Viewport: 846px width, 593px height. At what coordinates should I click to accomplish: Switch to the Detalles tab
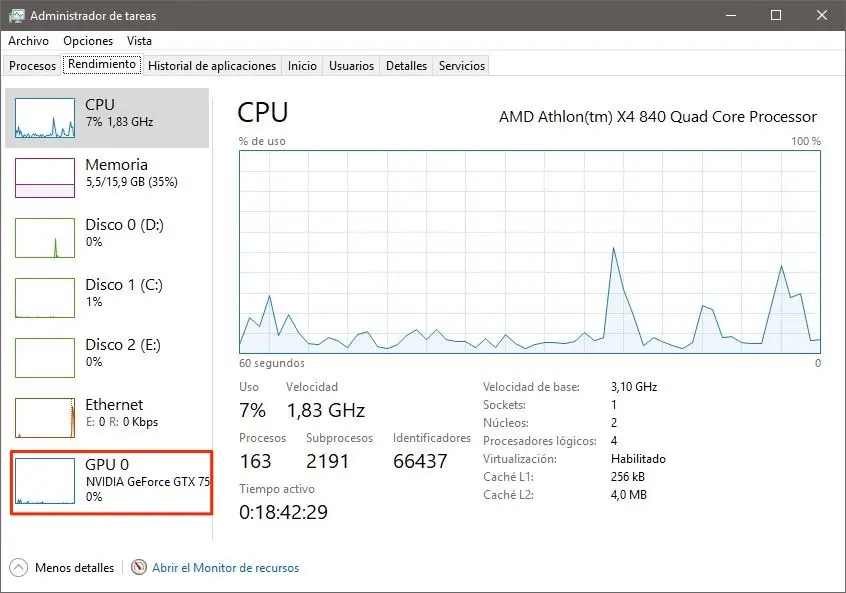pos(406,65)
